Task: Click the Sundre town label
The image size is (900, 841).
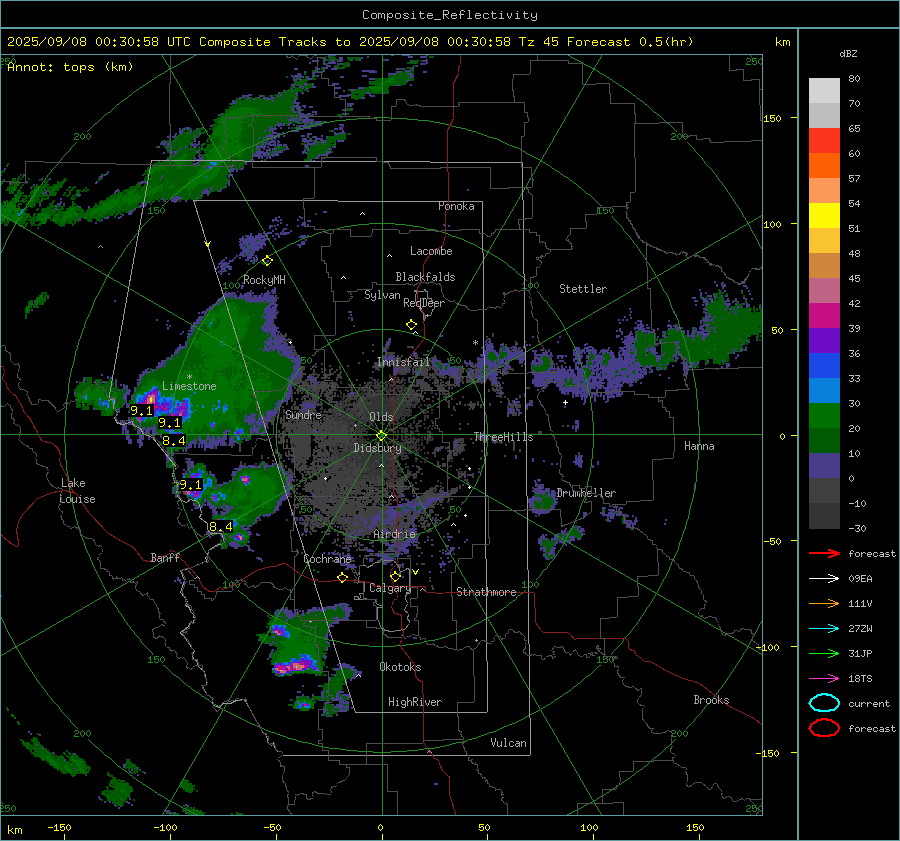Action: [303, 414]
